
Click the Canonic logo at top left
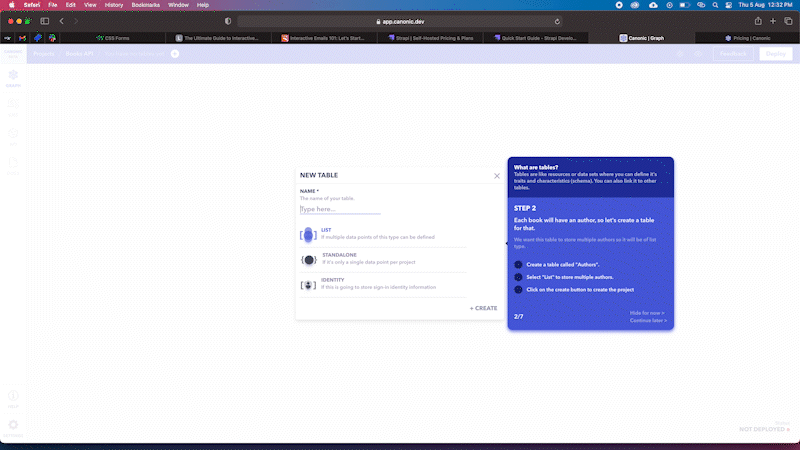[13, 54]
